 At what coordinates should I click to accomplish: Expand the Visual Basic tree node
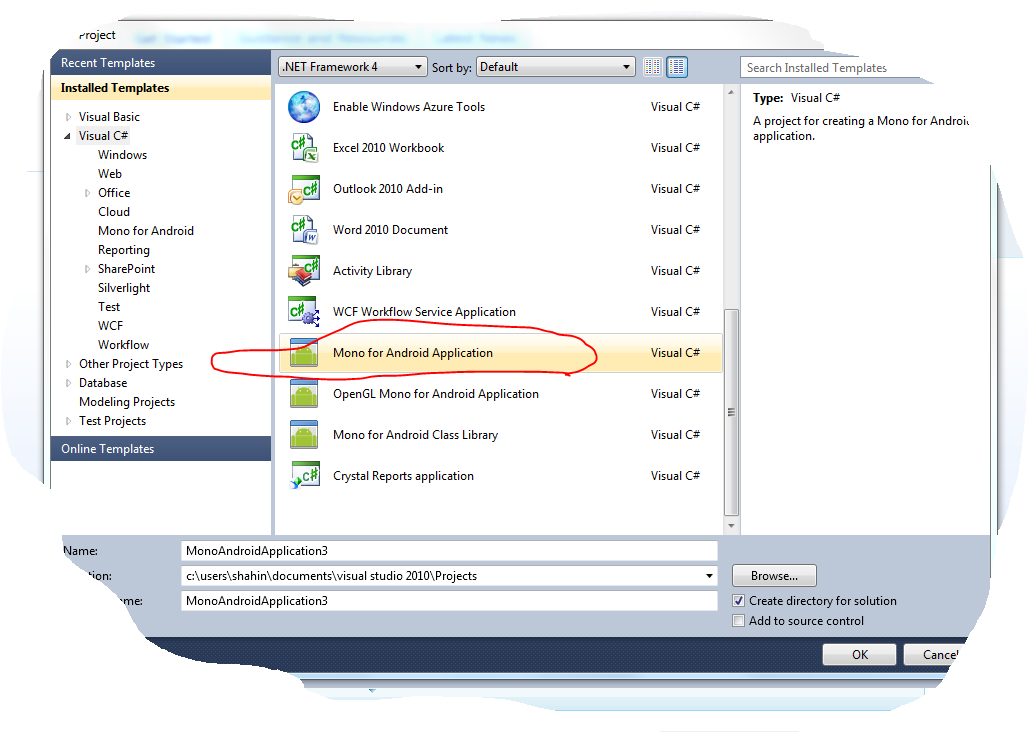[x=68, y=117]
